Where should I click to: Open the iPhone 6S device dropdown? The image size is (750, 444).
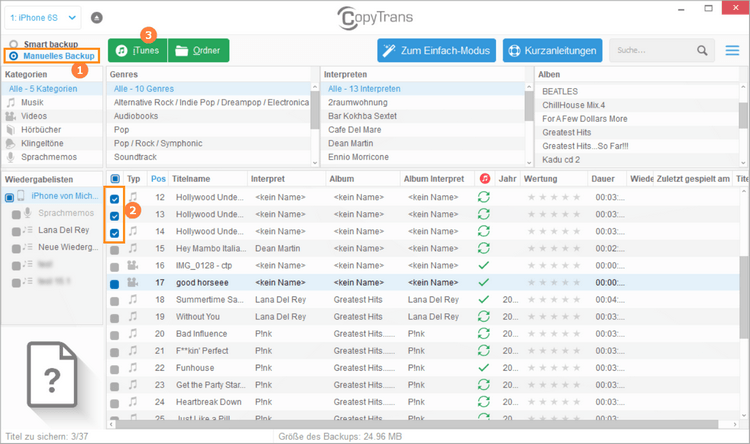pos(43,18)
